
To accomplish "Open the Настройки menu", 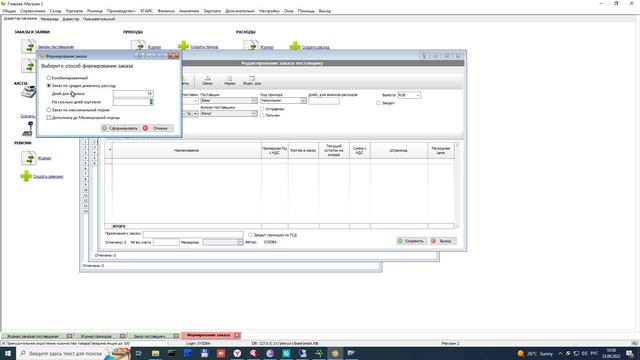I will click(269, 11).
